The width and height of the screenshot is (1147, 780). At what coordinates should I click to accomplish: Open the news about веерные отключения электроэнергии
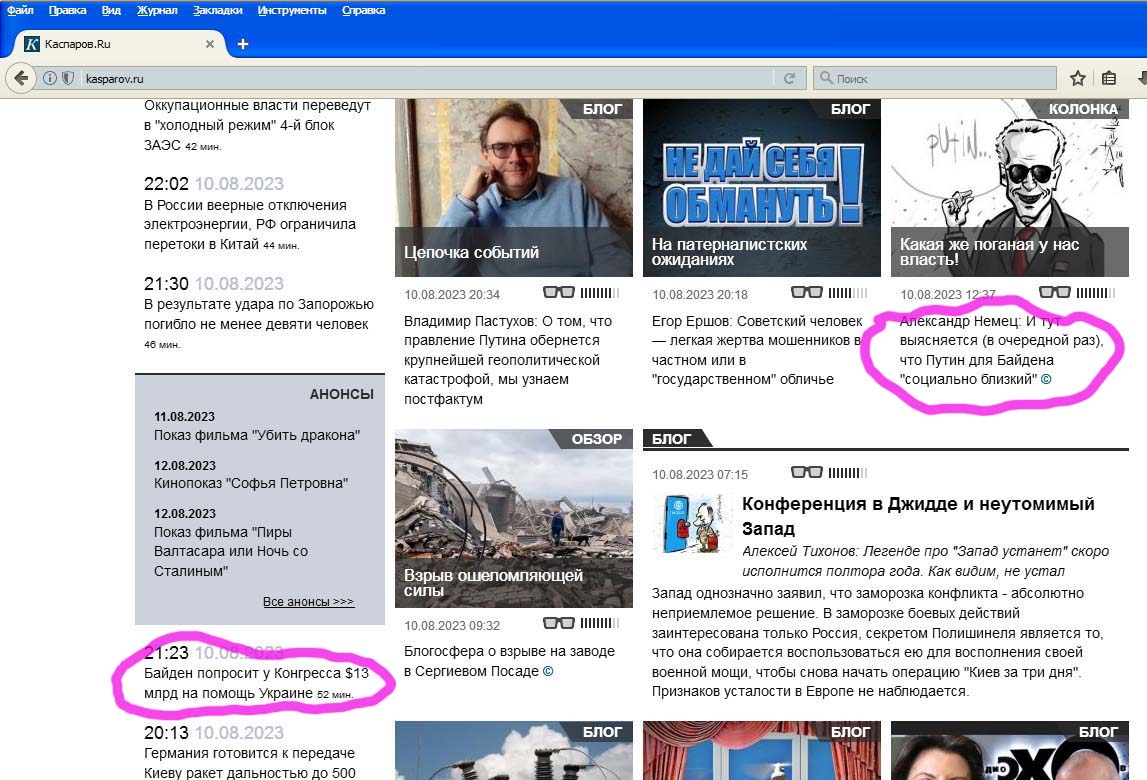pos(250,225)
